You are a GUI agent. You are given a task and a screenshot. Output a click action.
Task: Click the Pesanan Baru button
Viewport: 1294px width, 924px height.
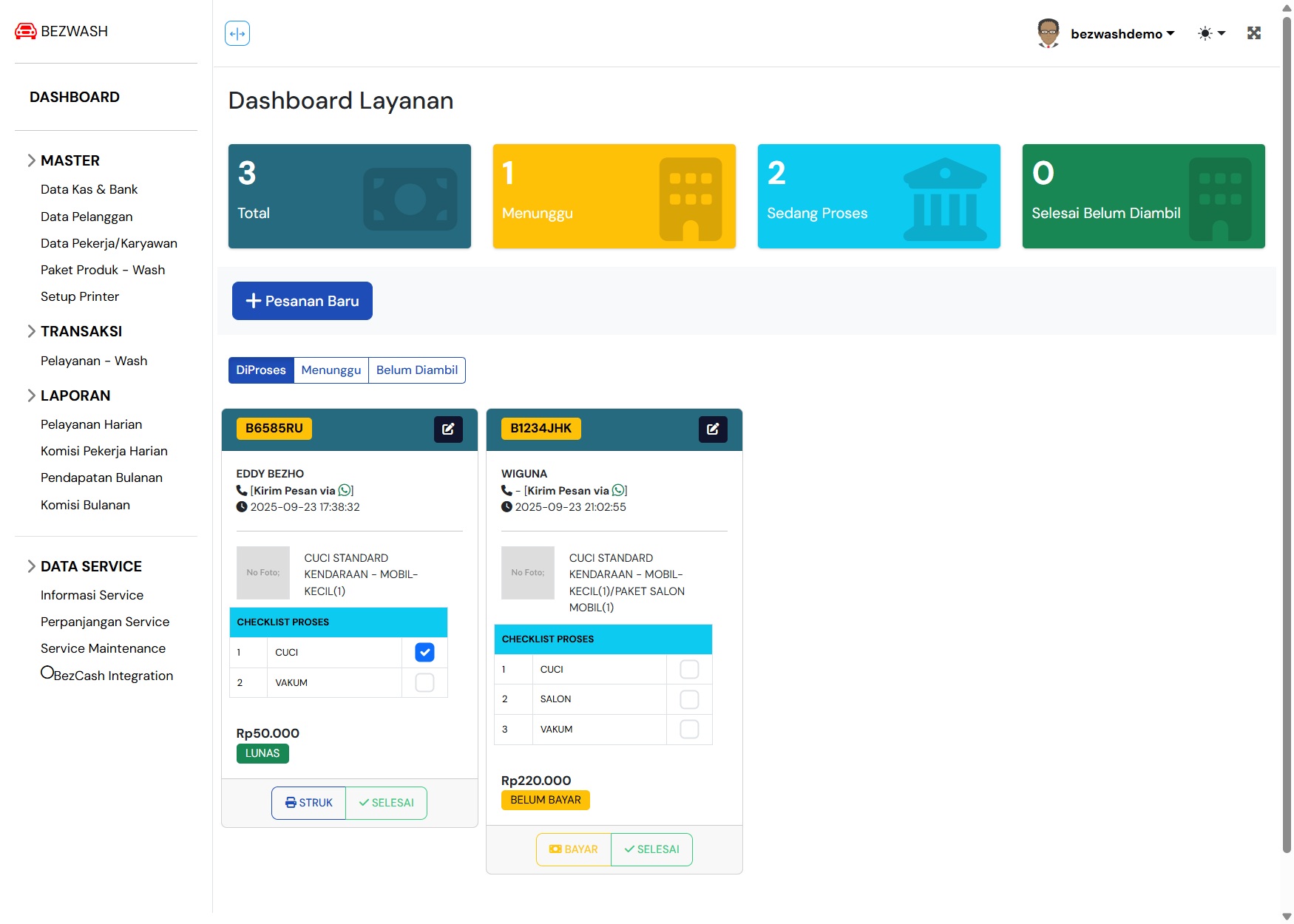[302, 301]
